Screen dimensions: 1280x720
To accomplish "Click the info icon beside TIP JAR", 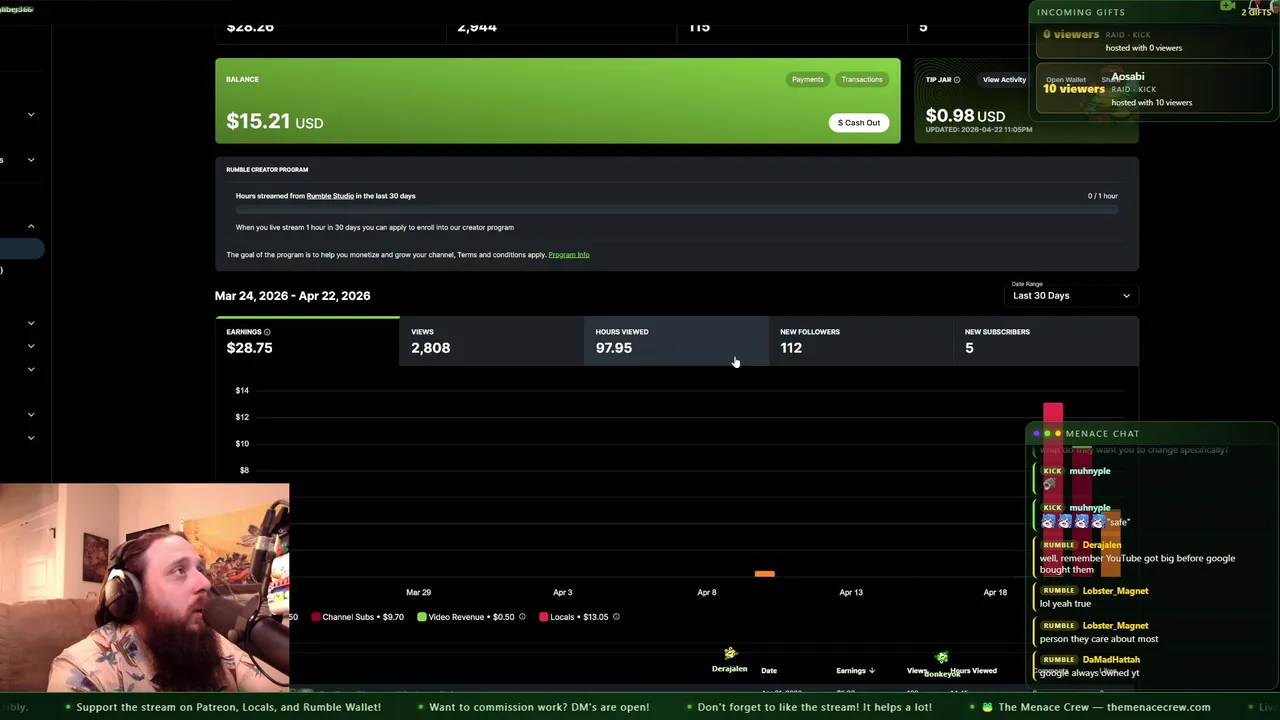I will (957, 80).
